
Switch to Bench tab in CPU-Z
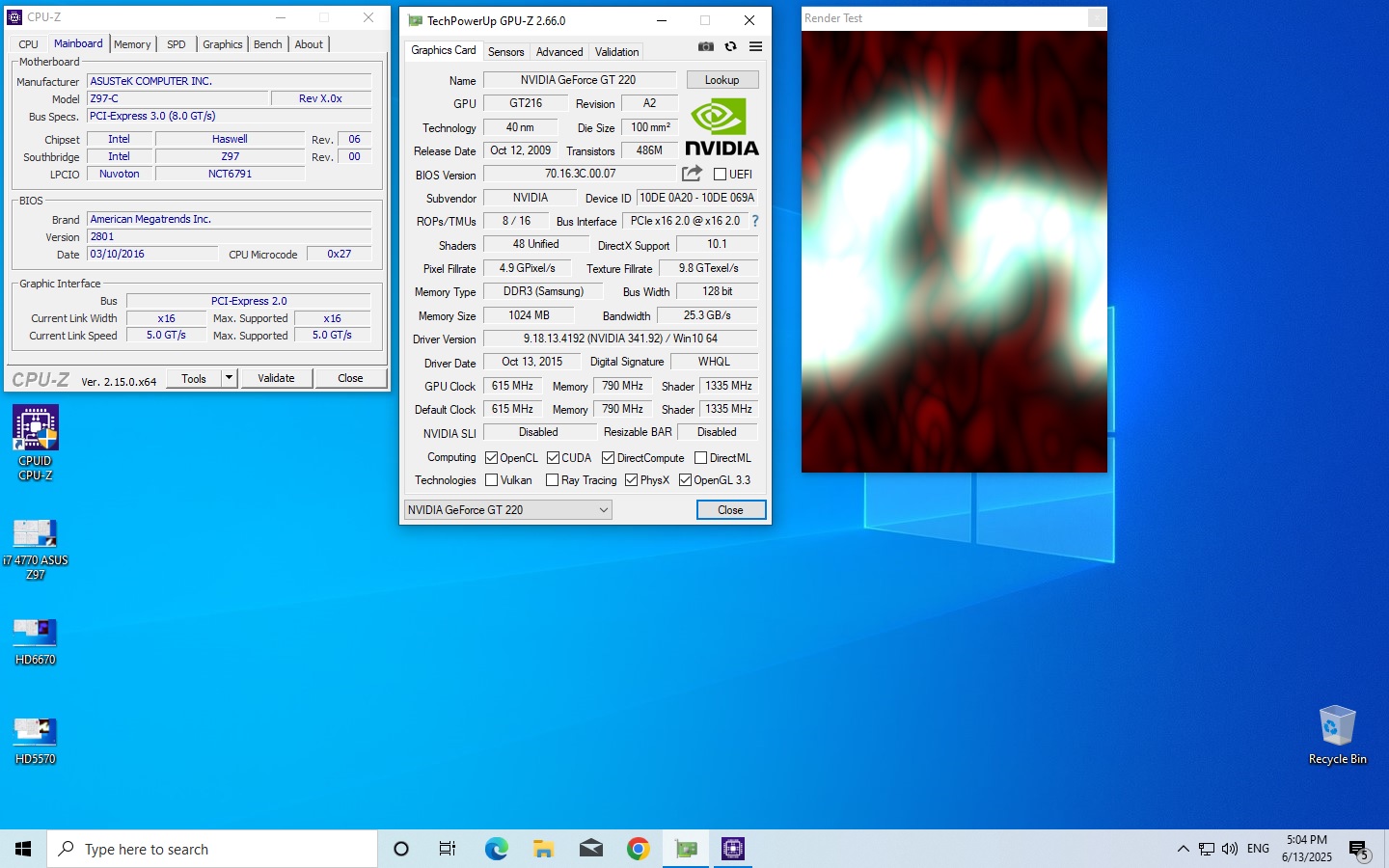click(x=268, y=44)
